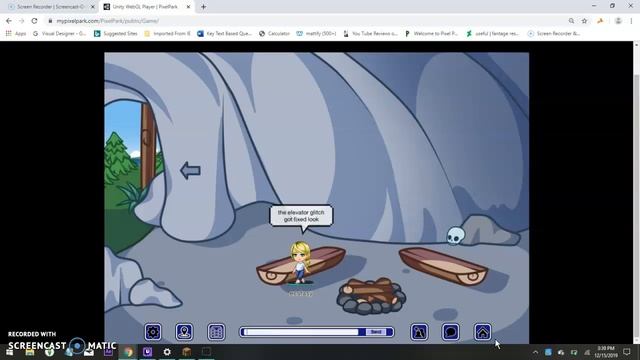Open the Chrome three-dot menu
The width and height of the screenshot is (640, 360).
(x=631, y=21)
